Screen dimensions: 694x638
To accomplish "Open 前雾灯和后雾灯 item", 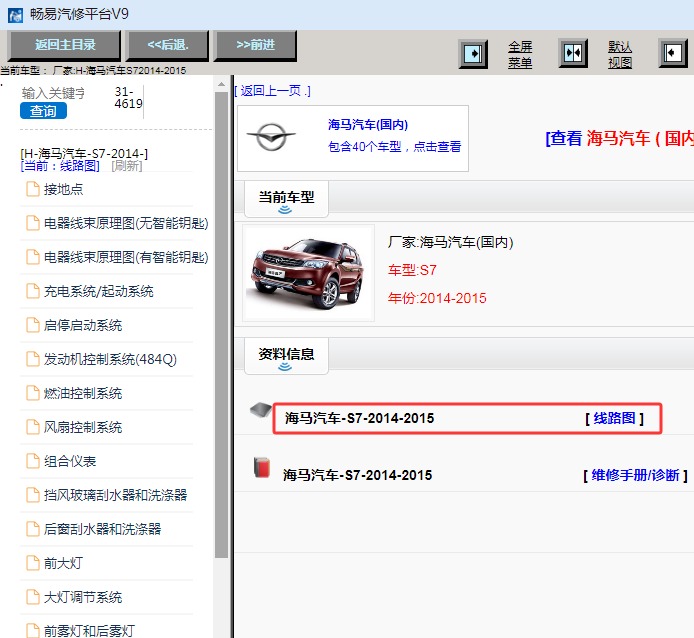I will [89, 631].
